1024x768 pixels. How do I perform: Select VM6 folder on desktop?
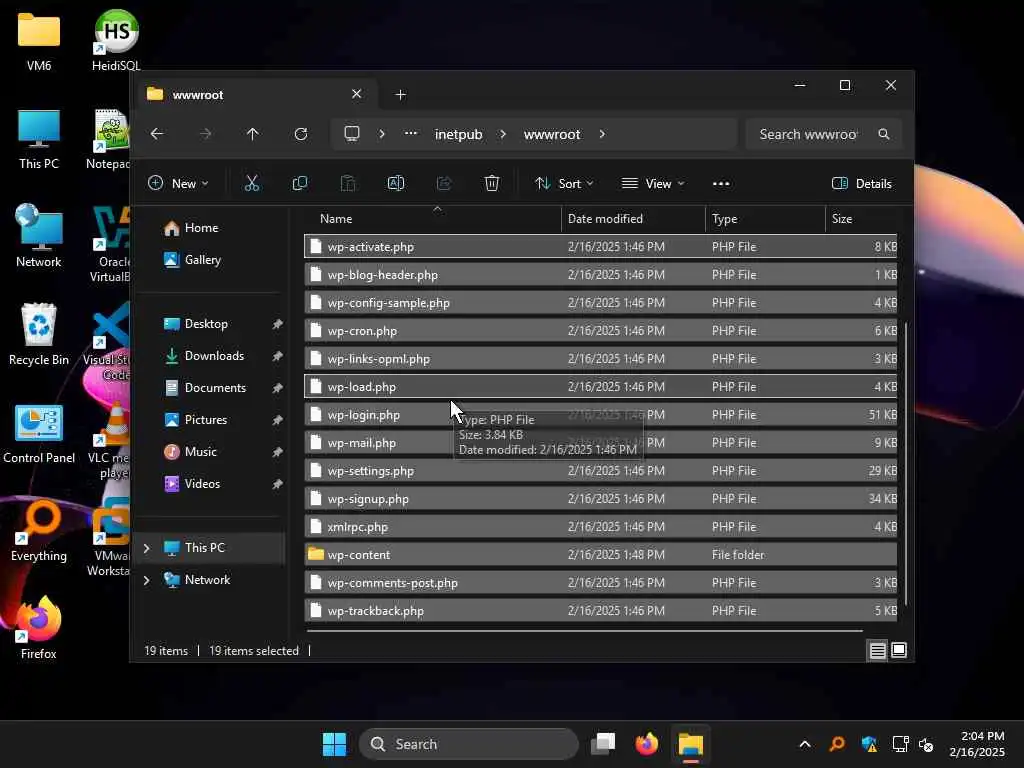click(39, 40)
